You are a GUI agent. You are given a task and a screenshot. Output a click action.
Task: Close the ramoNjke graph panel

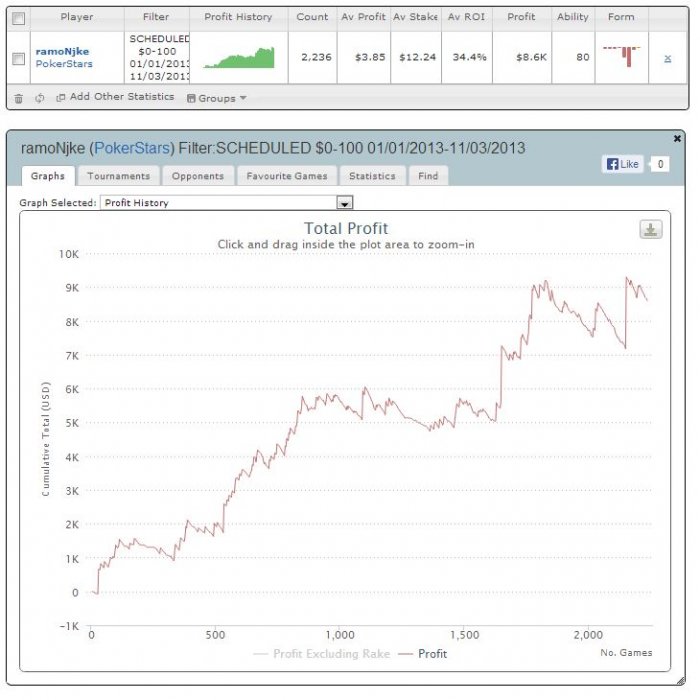[677, 139]
